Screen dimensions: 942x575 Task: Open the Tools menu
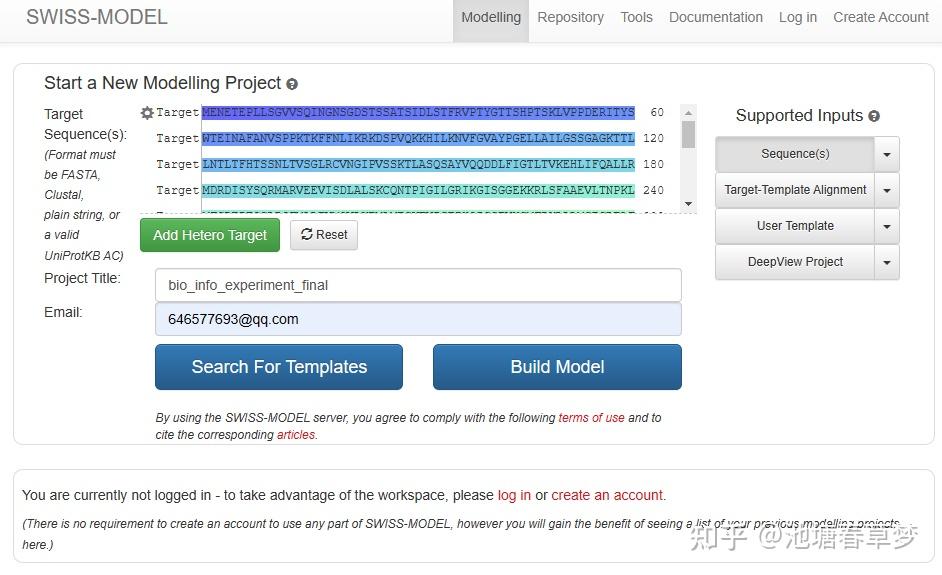pyautogui.click(x=636, y=17)
